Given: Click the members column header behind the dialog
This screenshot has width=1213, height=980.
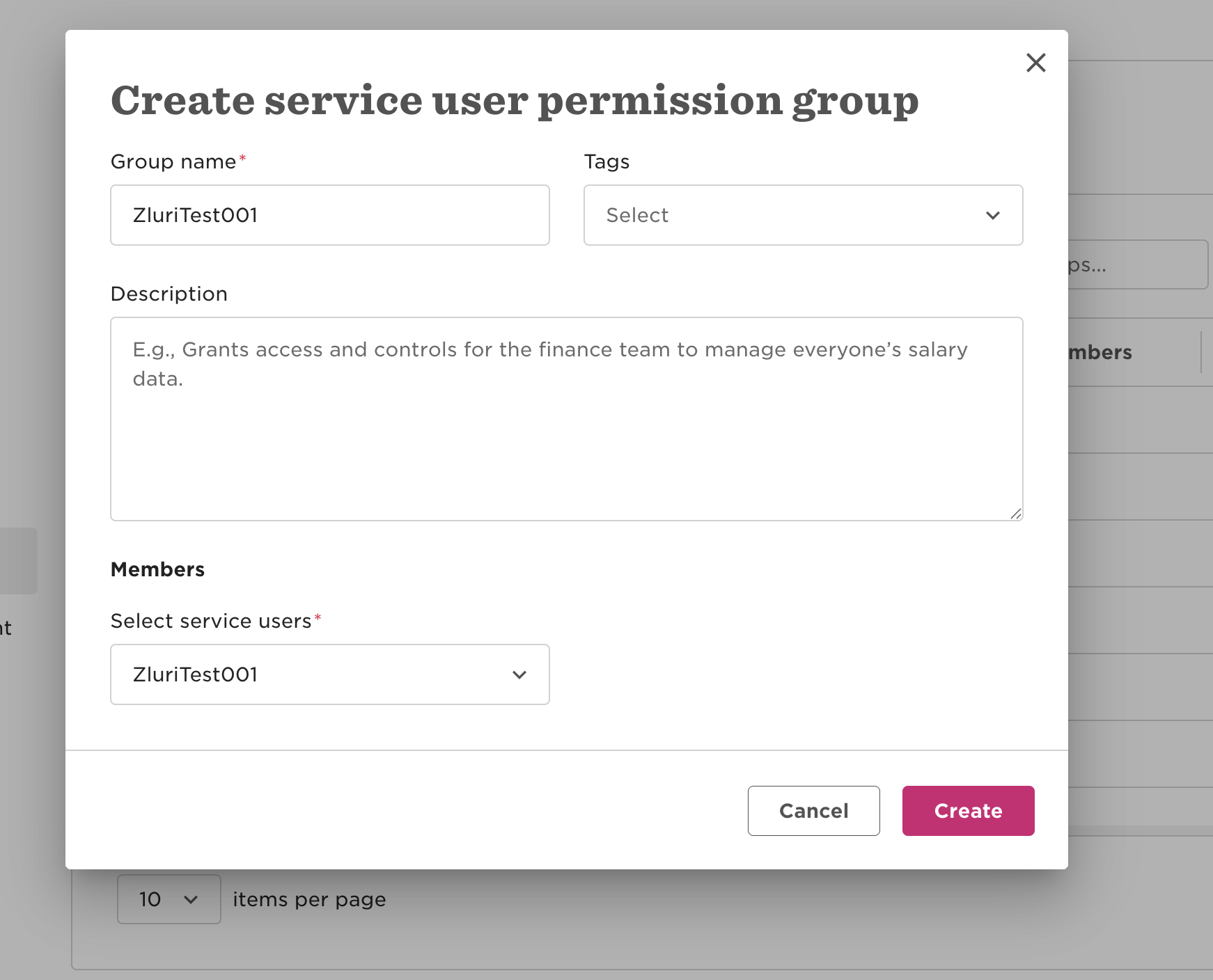Looking at the screenshot, I should (1100, 352).
